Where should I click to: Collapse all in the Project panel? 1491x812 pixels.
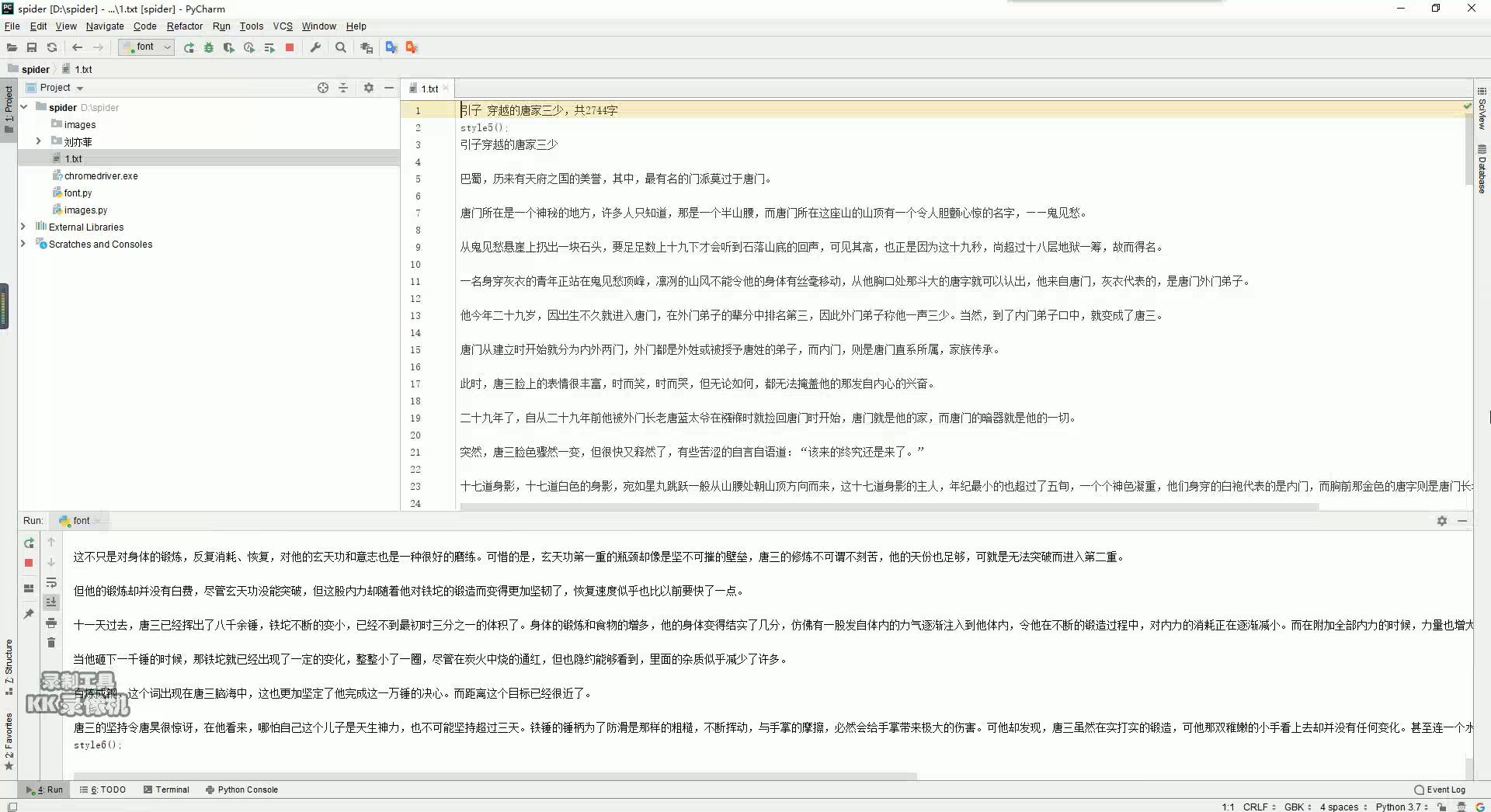[x=343, y=88]
